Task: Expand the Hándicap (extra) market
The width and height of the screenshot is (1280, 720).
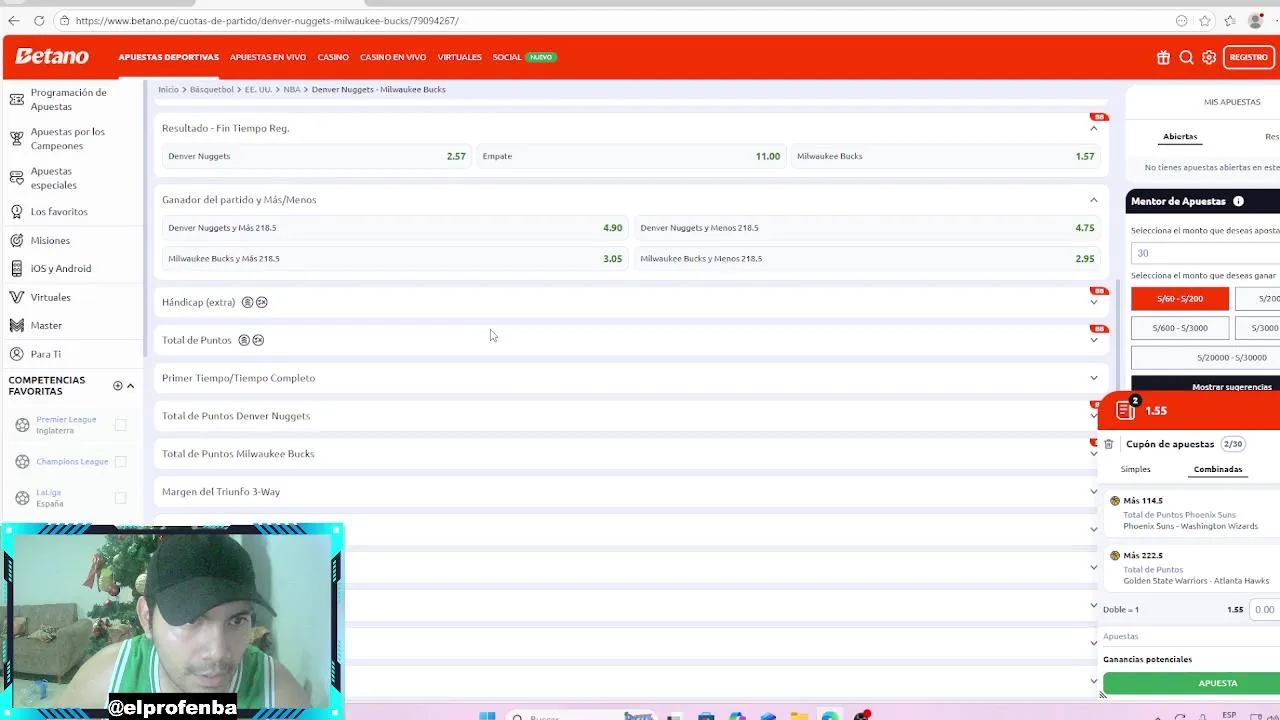Action: [1093, 302]
